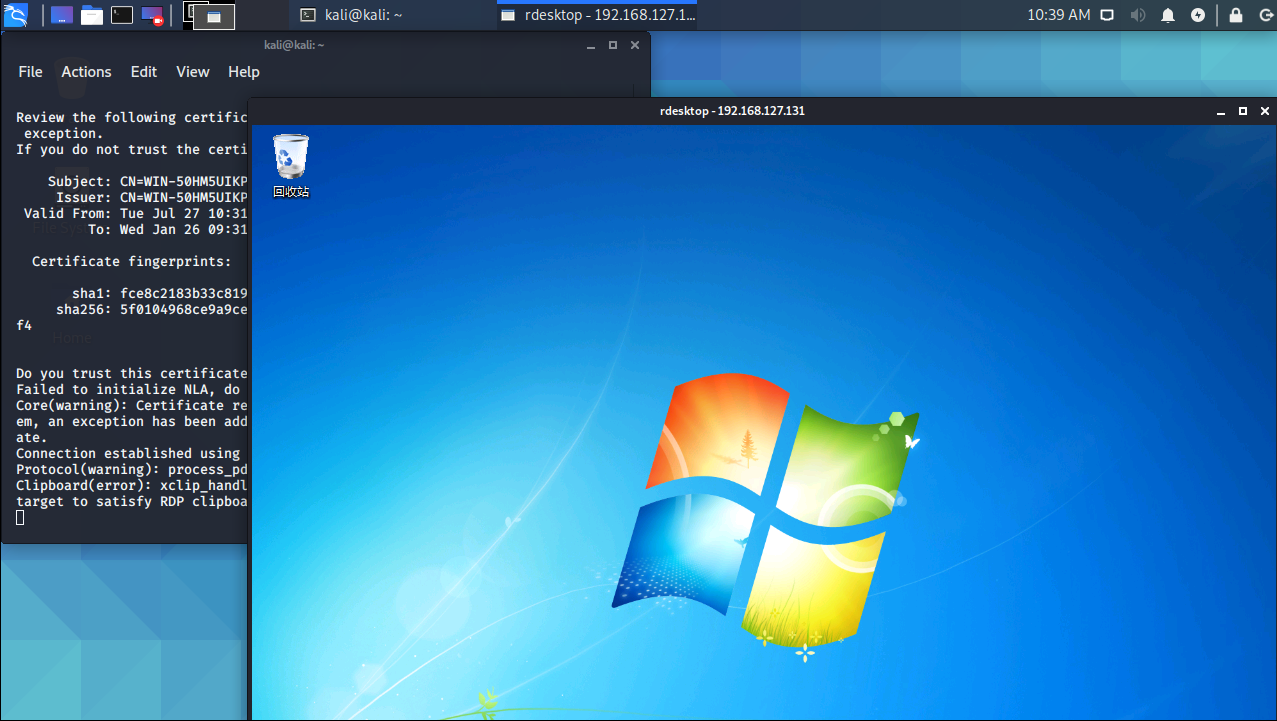
Task: Maximize the rdesktop window
Action: coord(1243,111)
